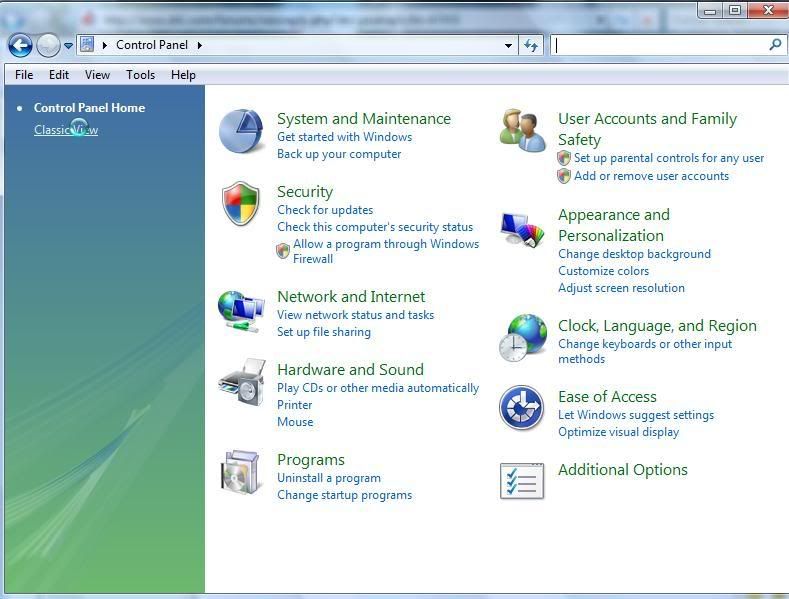The height and width of the screenshot is (599, 789).
Task: Click the Clock, Language, and Region globe icon
Action: [523, 338]
